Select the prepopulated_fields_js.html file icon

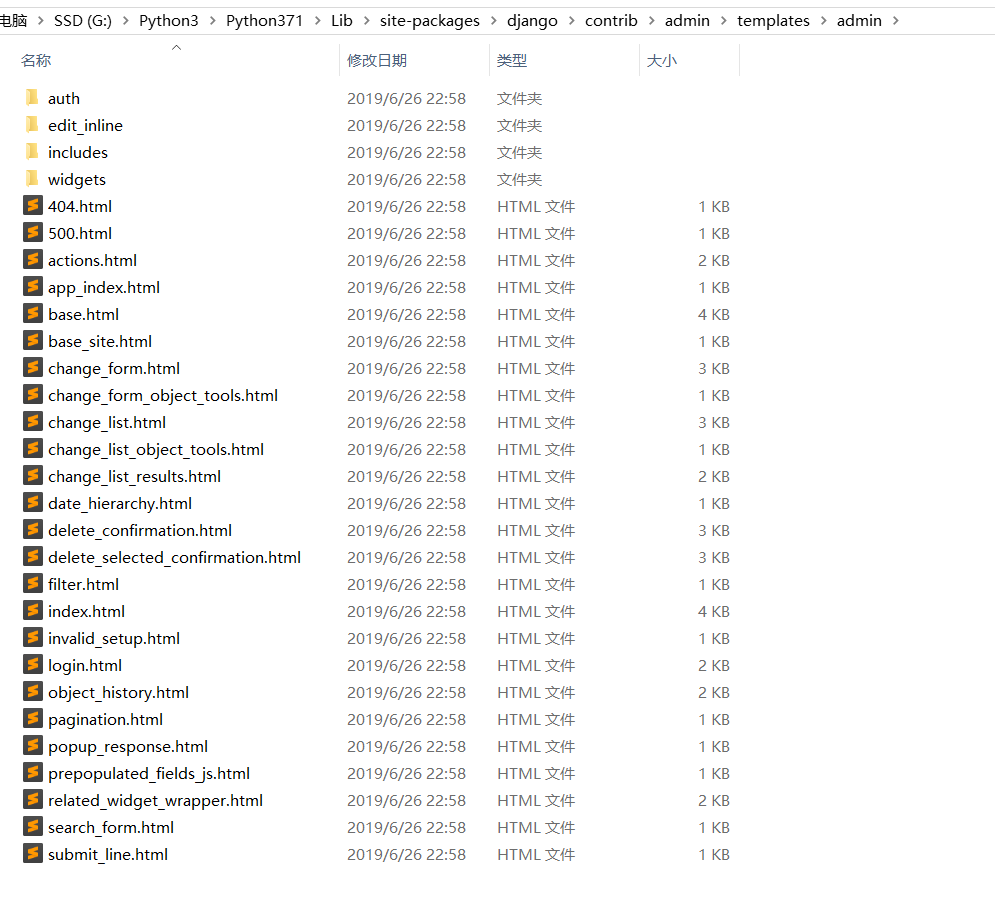[x=33, y=772]
